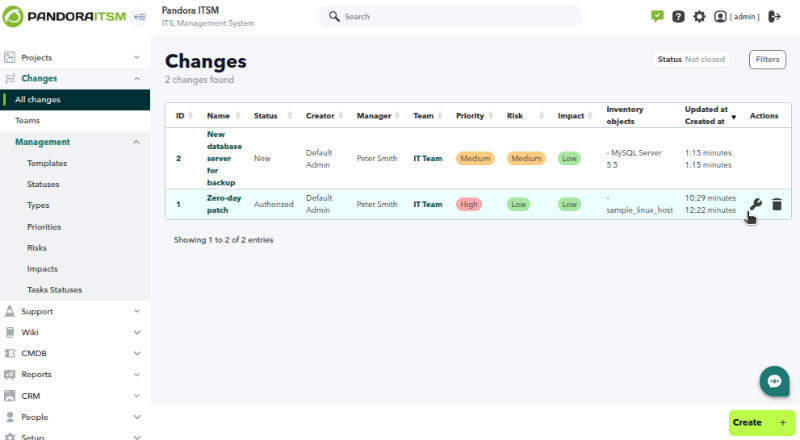Open the admin user profile icon
The height and width of the screenshot is (440, 800).
[x=720, y=17]
